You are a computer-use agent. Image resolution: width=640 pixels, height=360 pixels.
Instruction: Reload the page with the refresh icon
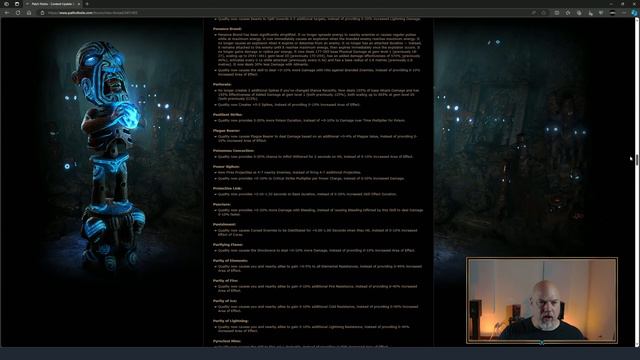18,13
